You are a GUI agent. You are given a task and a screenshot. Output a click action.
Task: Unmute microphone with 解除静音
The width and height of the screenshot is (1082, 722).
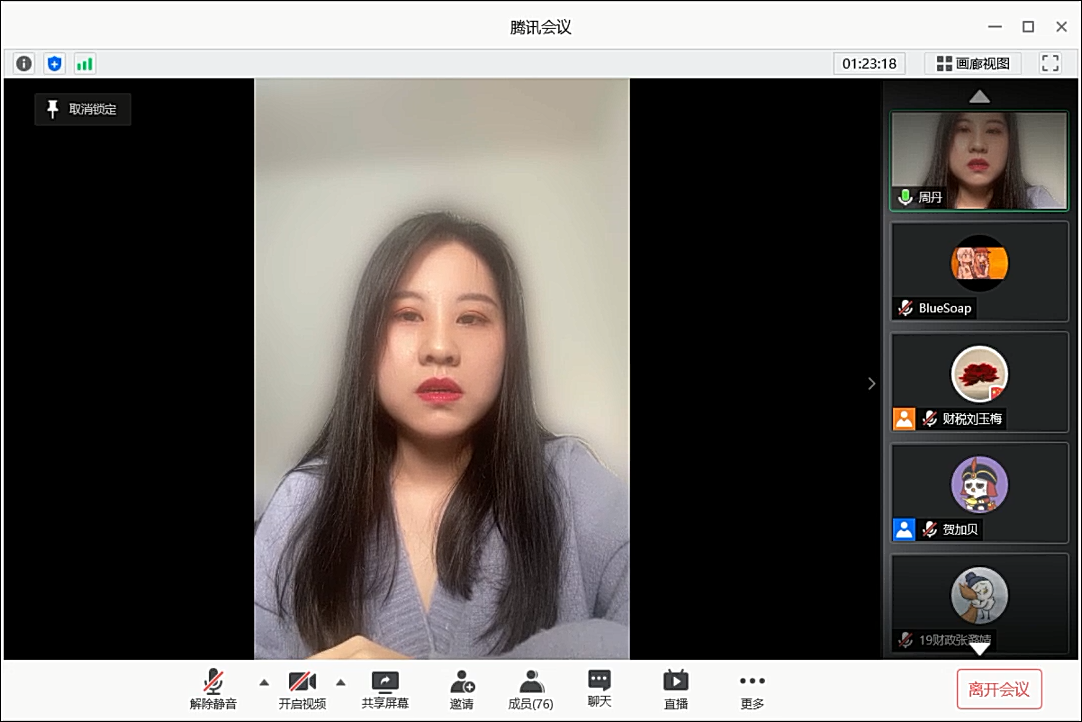point(213,690)
